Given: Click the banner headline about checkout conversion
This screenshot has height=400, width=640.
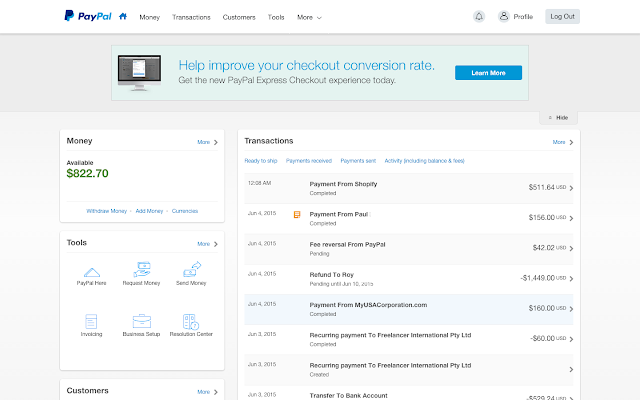Looking at the screenshot, I should tap(307, 65).
